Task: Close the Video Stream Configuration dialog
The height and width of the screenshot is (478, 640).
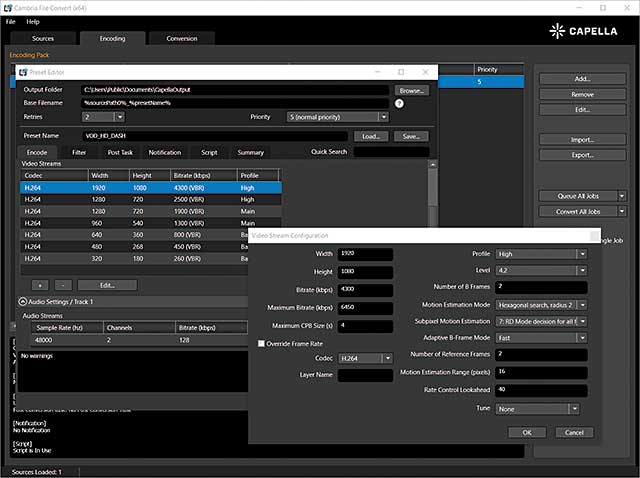Action: tap(595, 236)
